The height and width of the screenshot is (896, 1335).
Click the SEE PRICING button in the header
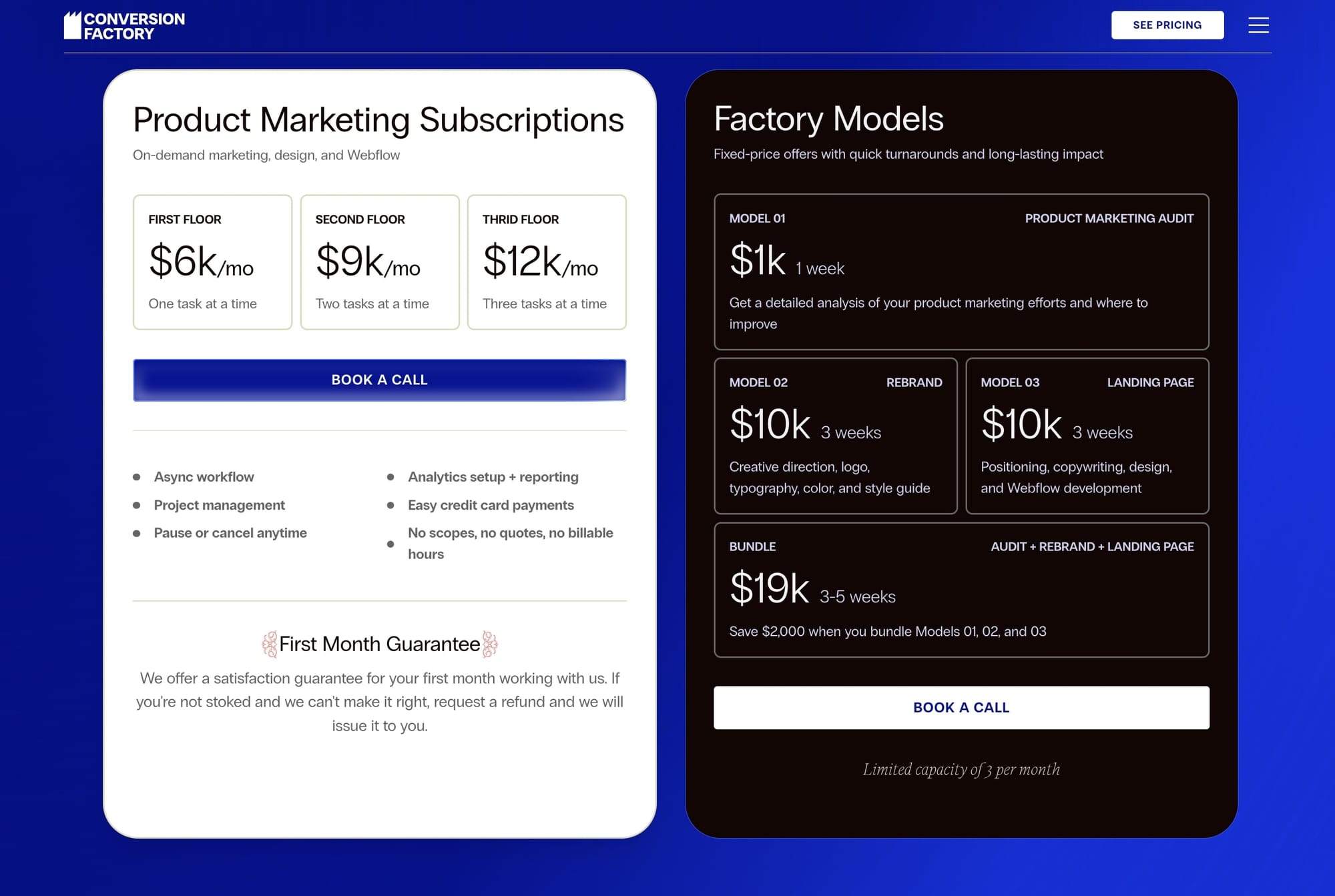point(1167,25)
